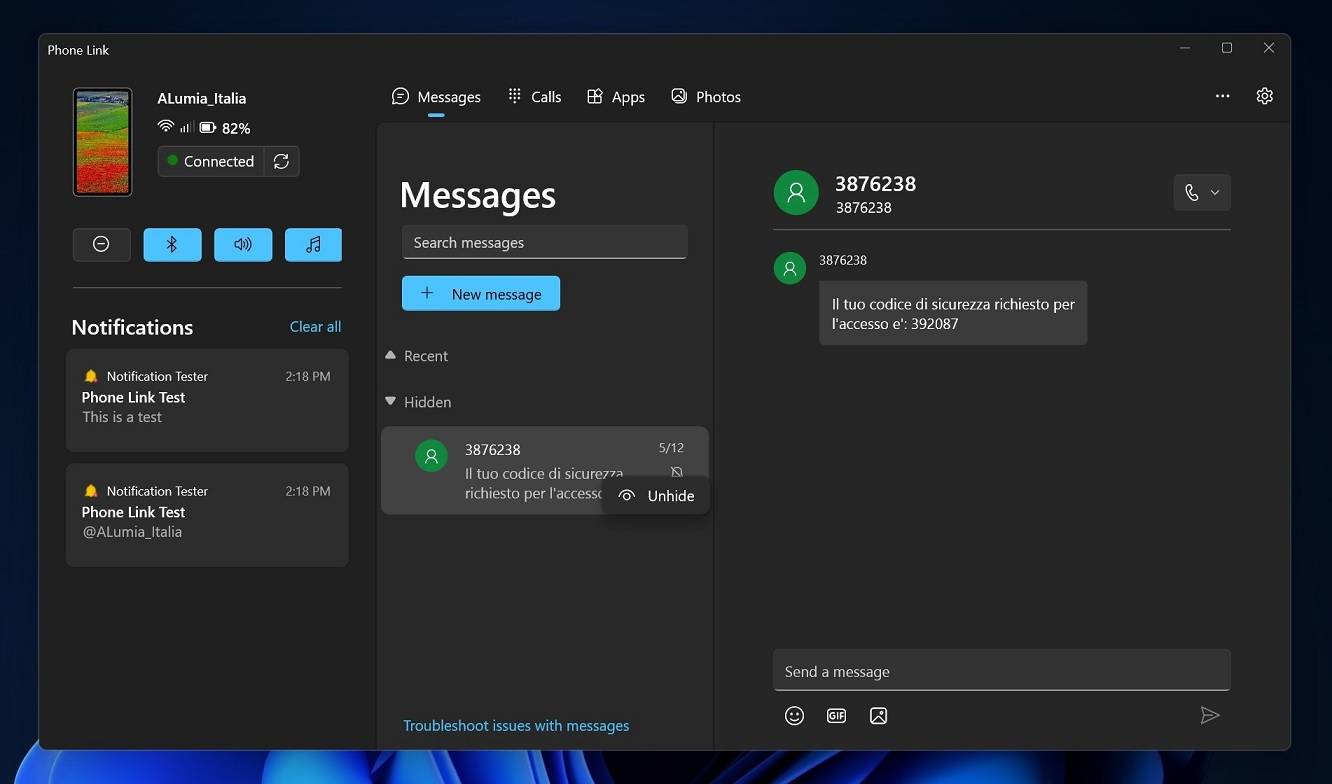Disable Bluetooth on the phone

coord(172,244)
